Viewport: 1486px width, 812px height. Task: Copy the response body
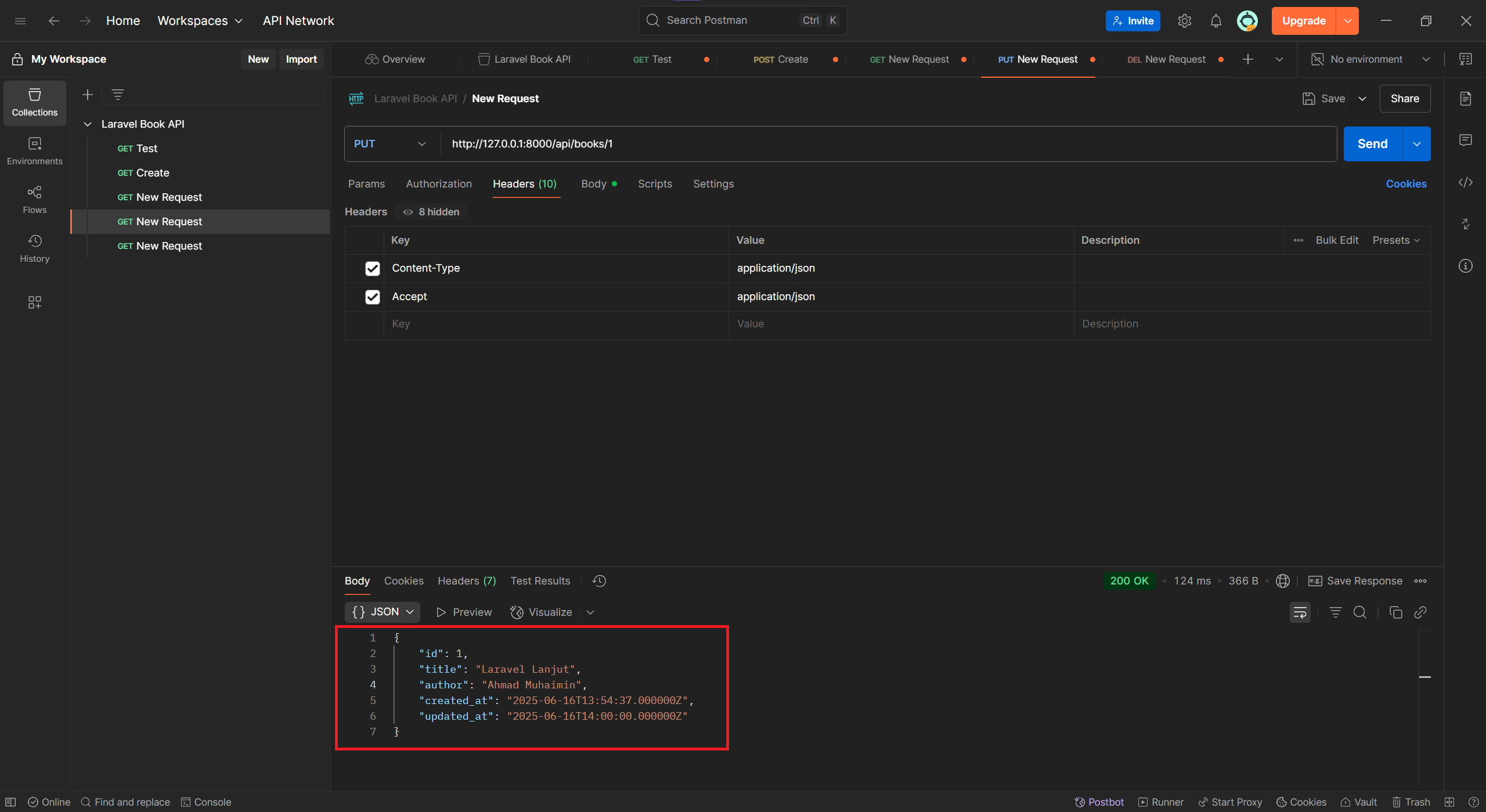coord(1395,612)
